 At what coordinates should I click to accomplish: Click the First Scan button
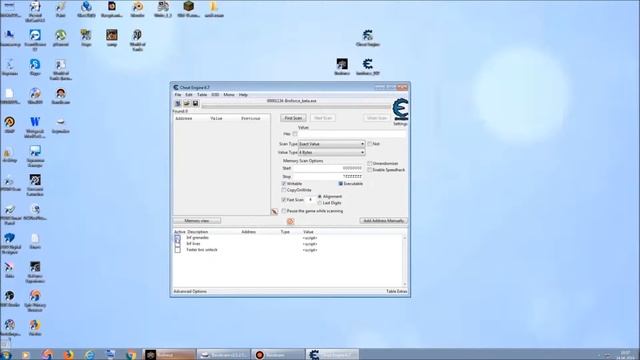click(x=293, y=118)
